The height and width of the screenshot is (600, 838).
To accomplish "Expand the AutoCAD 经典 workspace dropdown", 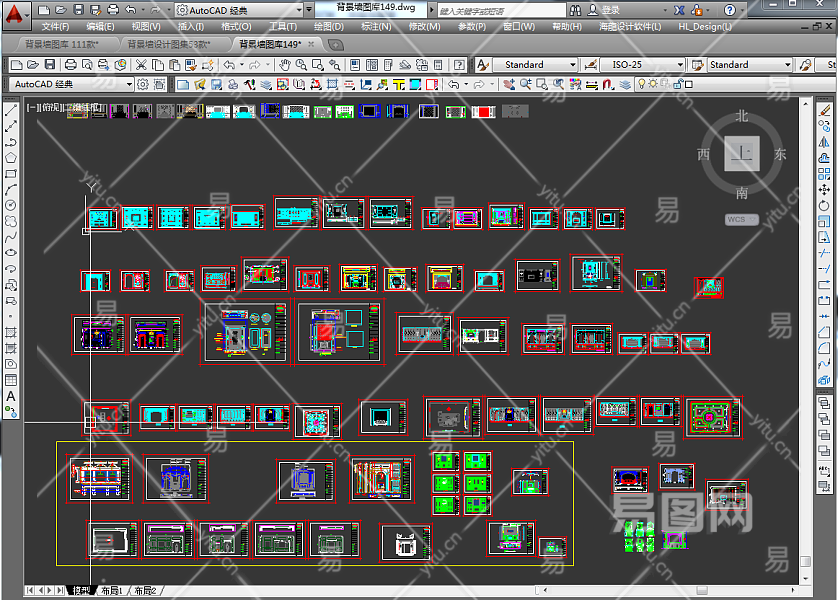I will click(x=127, y=85).
